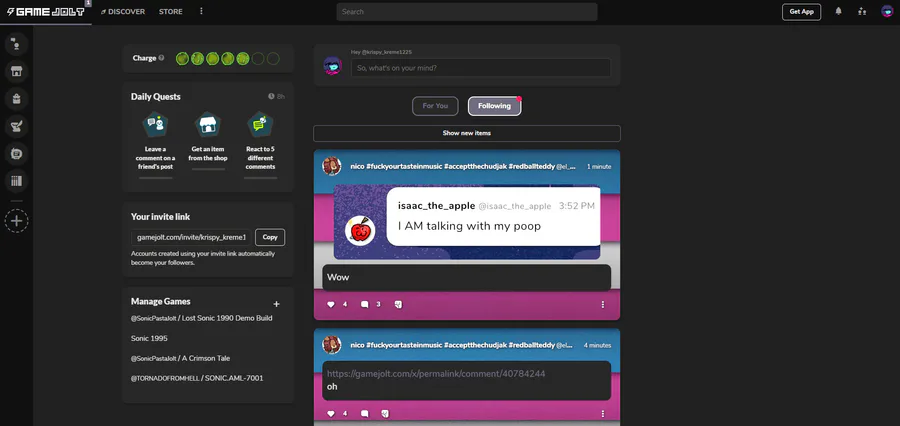900x426 pixels.
Task: Open the Sonic 1995 game
Action: (x=149, y=338)
